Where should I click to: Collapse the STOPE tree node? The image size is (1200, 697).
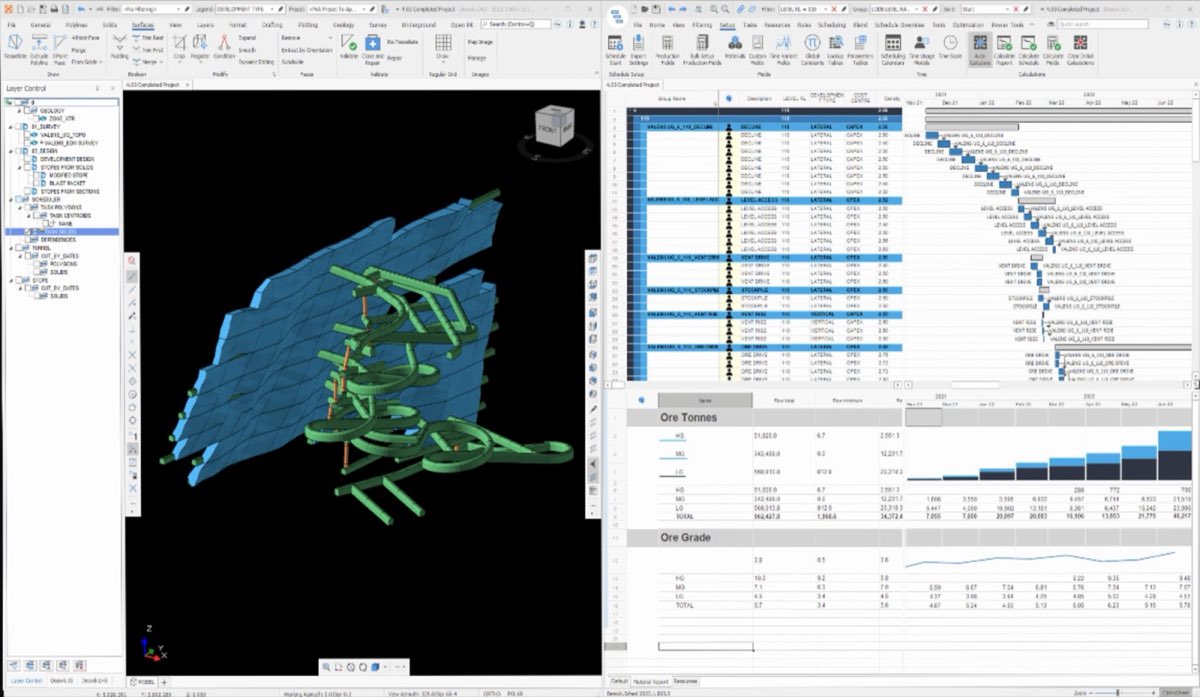click(x=9, y=279)
